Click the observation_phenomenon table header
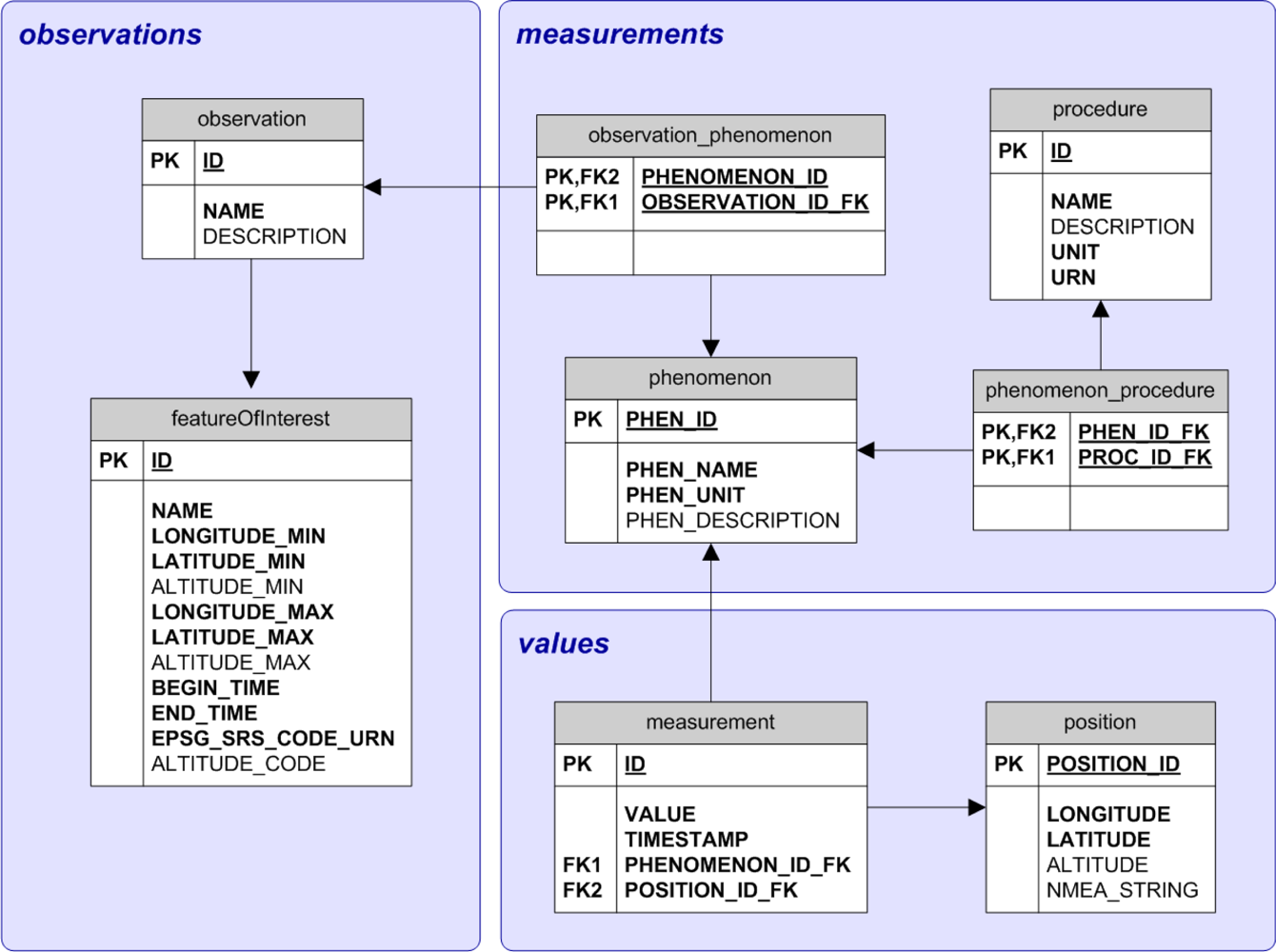Image resolution: width=1276 pixels, height=952 pixels. coord(710,135)
